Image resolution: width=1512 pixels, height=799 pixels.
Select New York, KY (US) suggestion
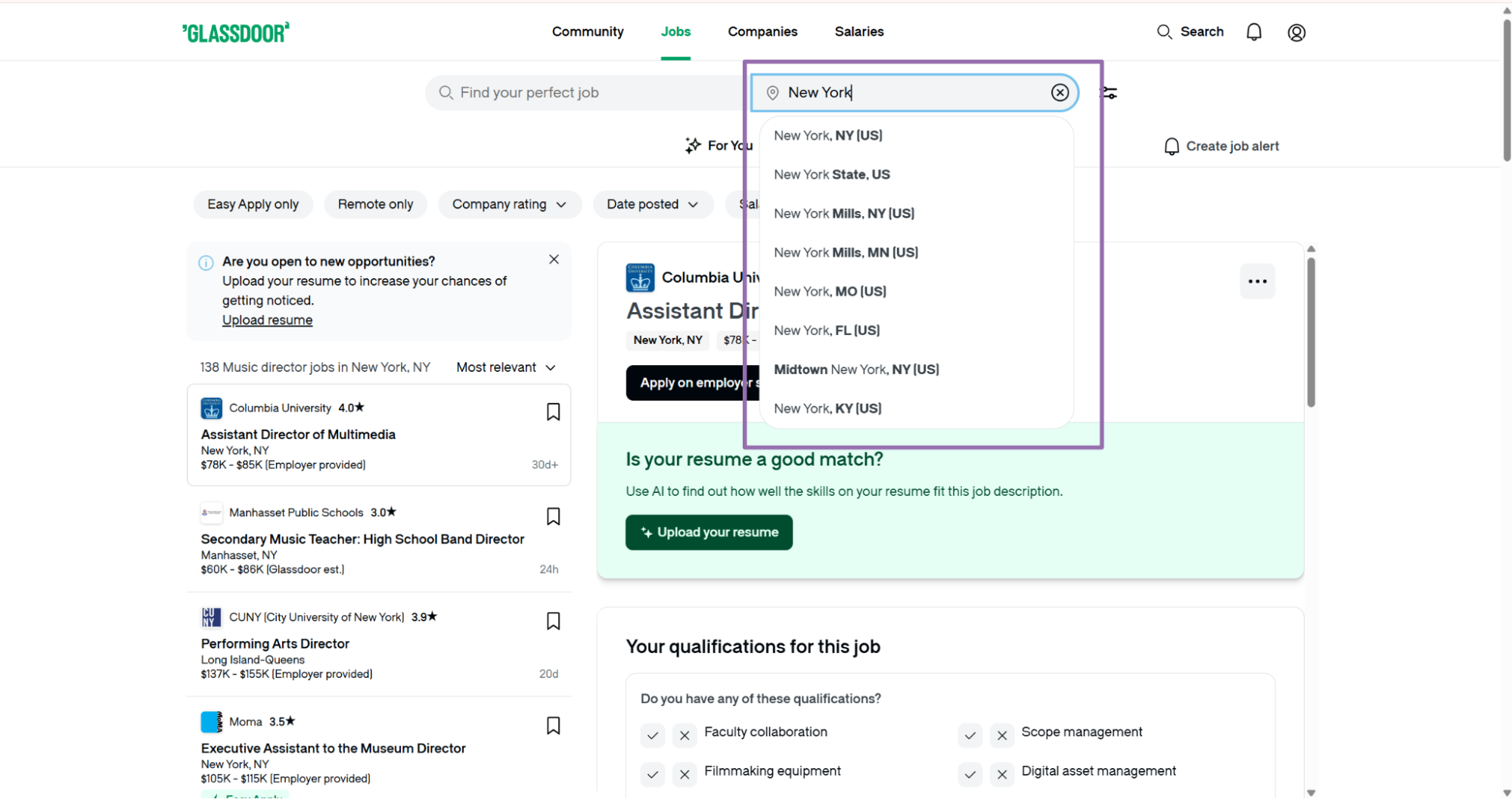(x=916, y=408)
